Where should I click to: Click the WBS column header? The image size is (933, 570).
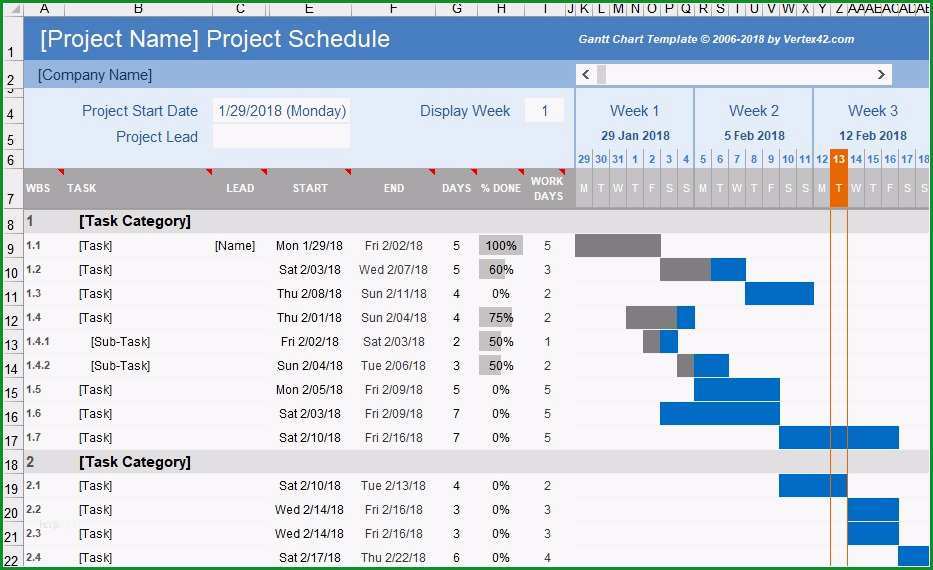click(x=38, y=188)
